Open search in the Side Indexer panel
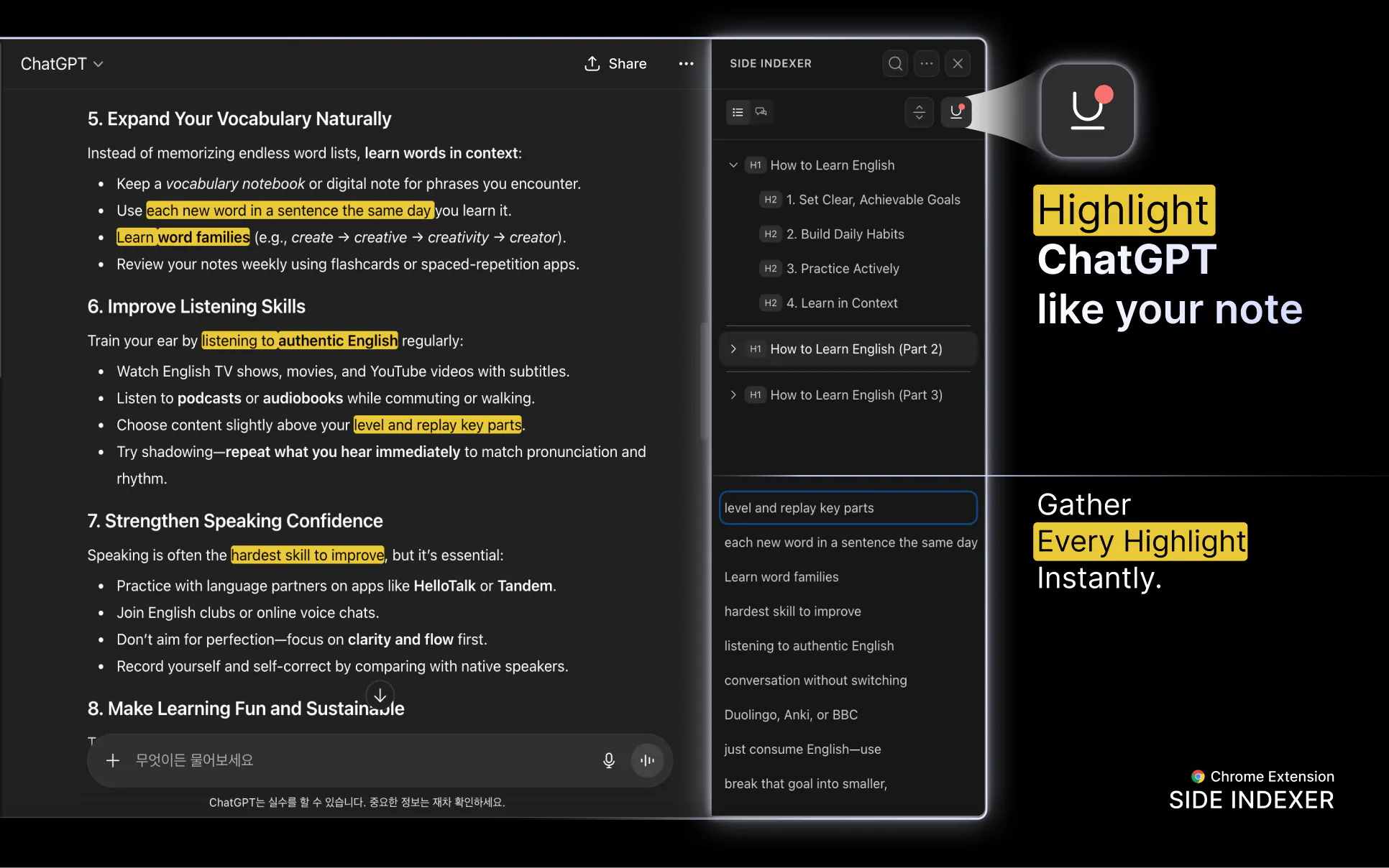Viewport: 1389px width, 868px height. click(x=895, y=63)
